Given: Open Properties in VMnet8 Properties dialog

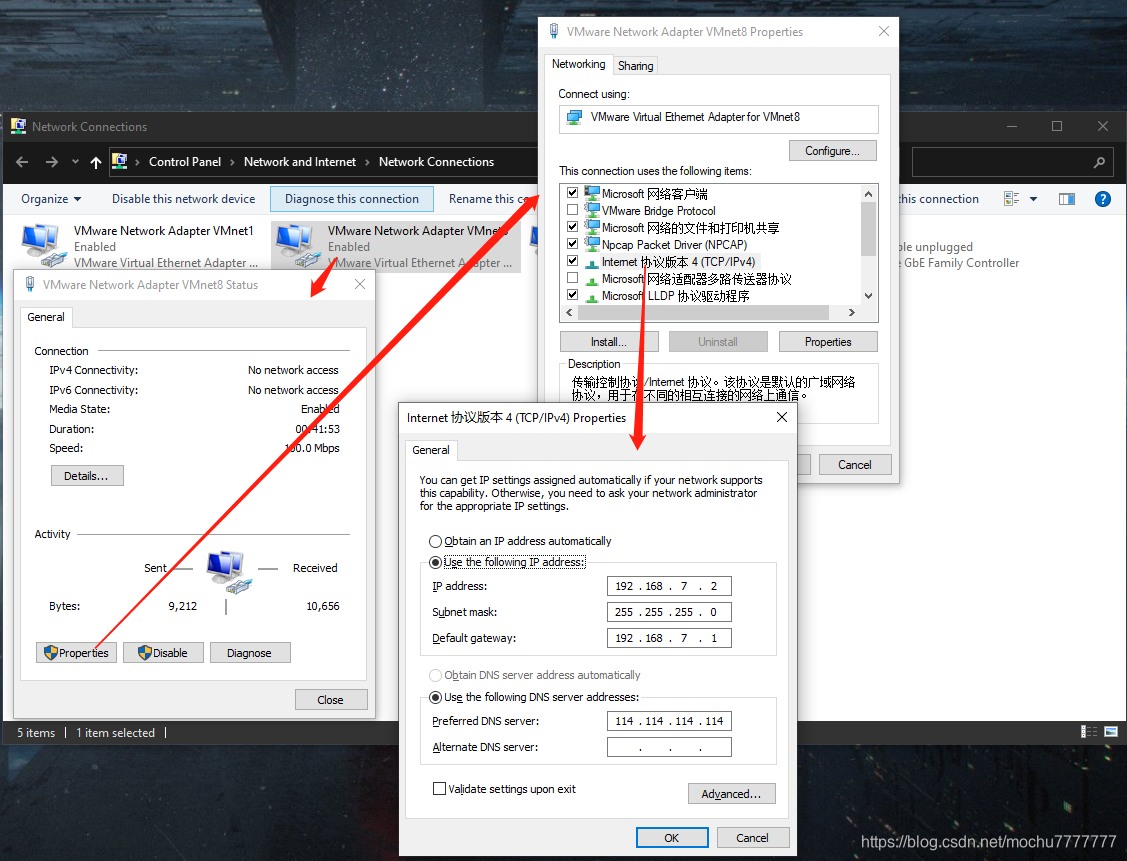Looking at the screenshot, I should pyautogui.click(x=828, y=342).
